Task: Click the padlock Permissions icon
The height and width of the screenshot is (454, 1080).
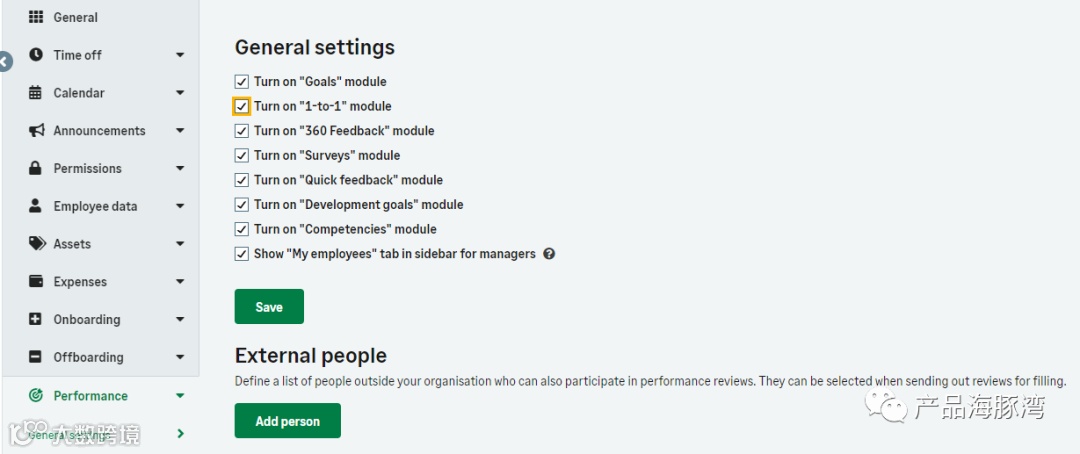Action: [x=36, y=168]
